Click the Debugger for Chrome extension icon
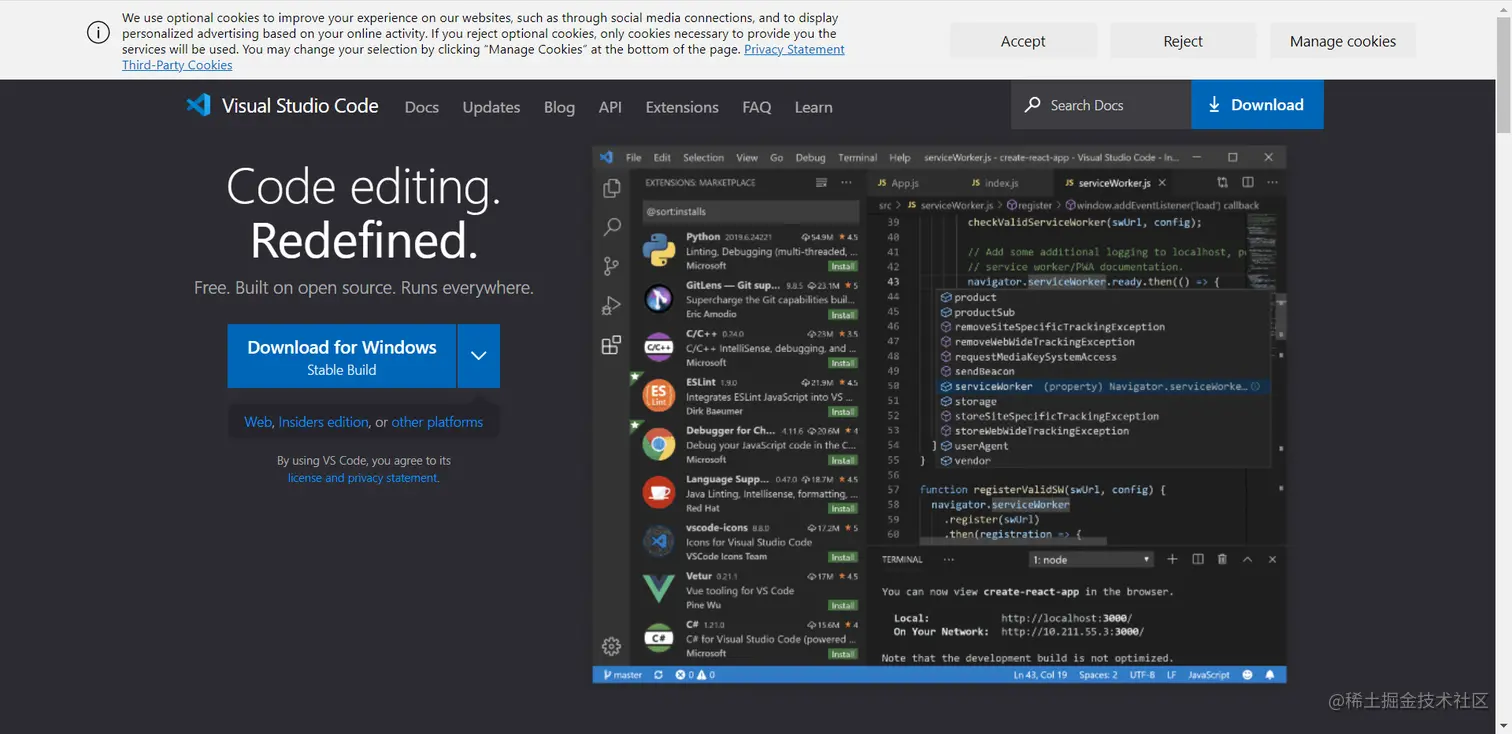Image resolution: width=1512 pixels, height=734 pixels. point(658,445)
